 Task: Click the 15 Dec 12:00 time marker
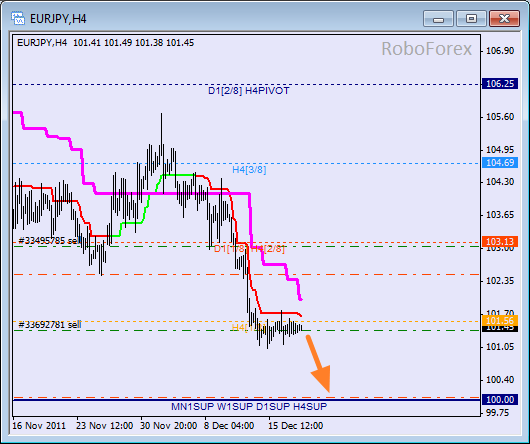296,425
